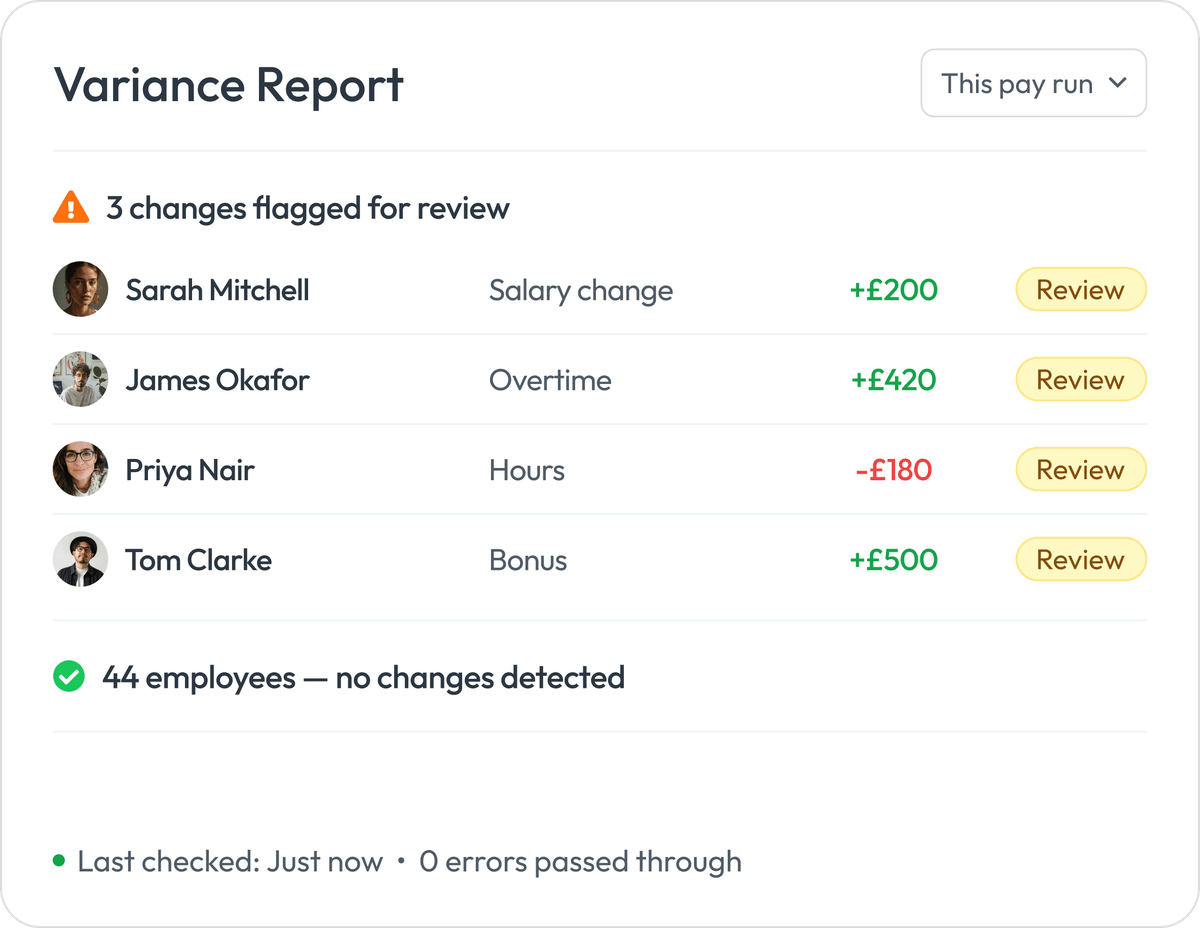Review Tom Clarke's bonus

tap(1081, 559)
